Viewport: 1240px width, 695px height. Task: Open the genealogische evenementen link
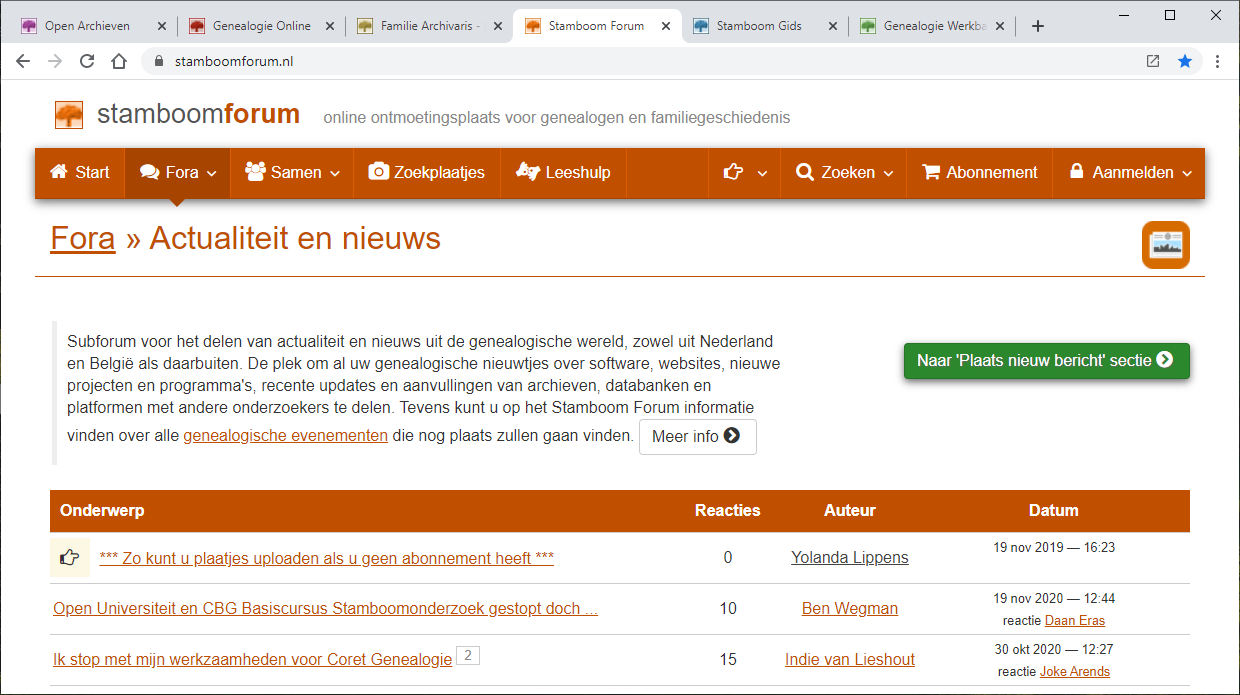tap(286, 436)
